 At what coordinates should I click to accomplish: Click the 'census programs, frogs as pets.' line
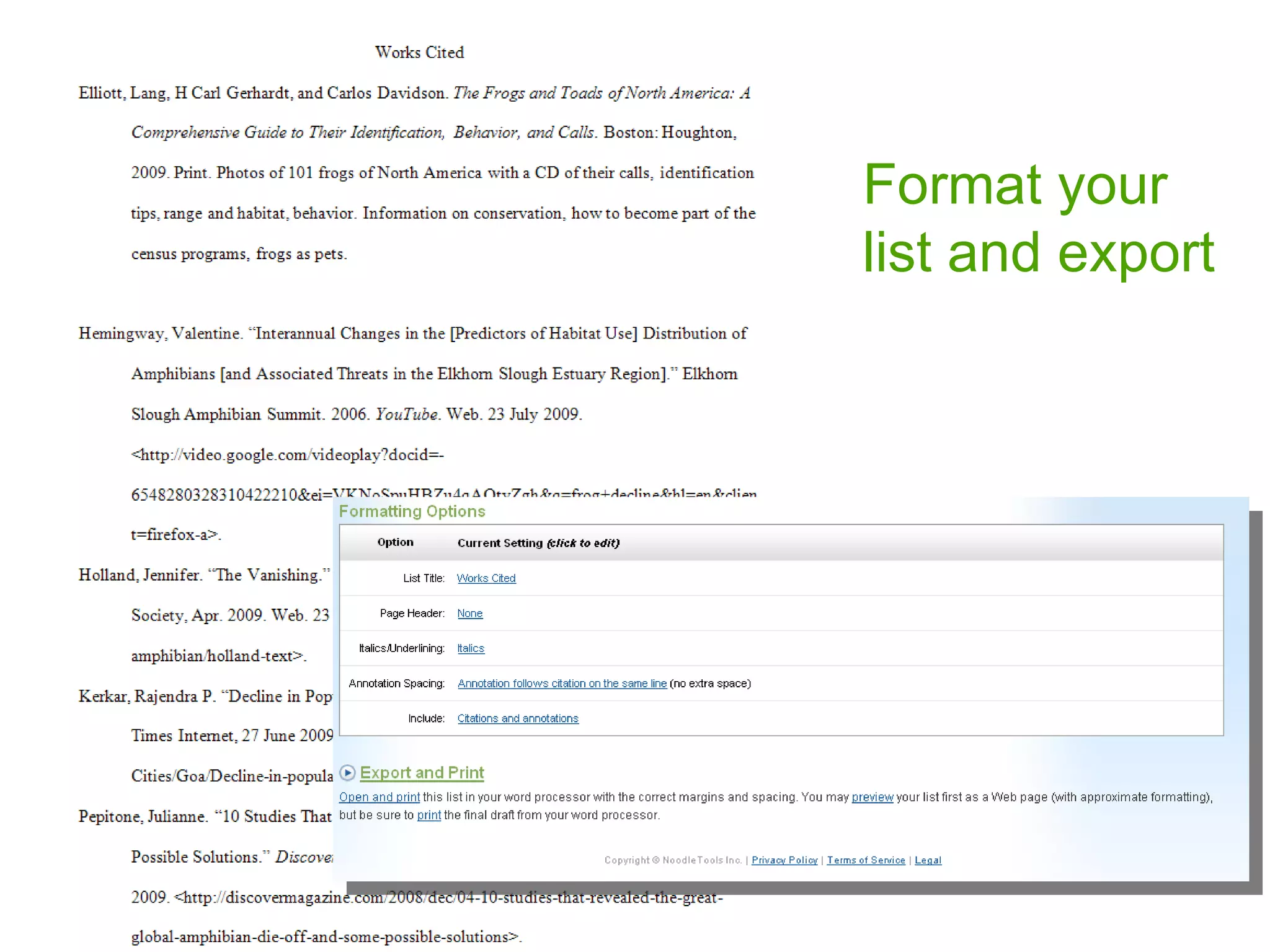pos(239,254)
